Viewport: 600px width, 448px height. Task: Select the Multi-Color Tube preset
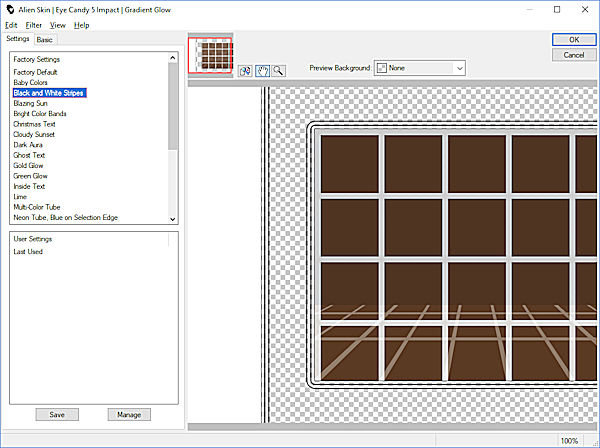coord(37,207)
